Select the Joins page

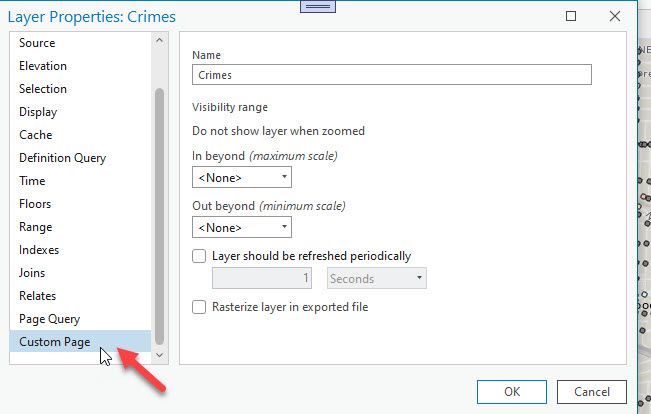[x=32, y=273]
